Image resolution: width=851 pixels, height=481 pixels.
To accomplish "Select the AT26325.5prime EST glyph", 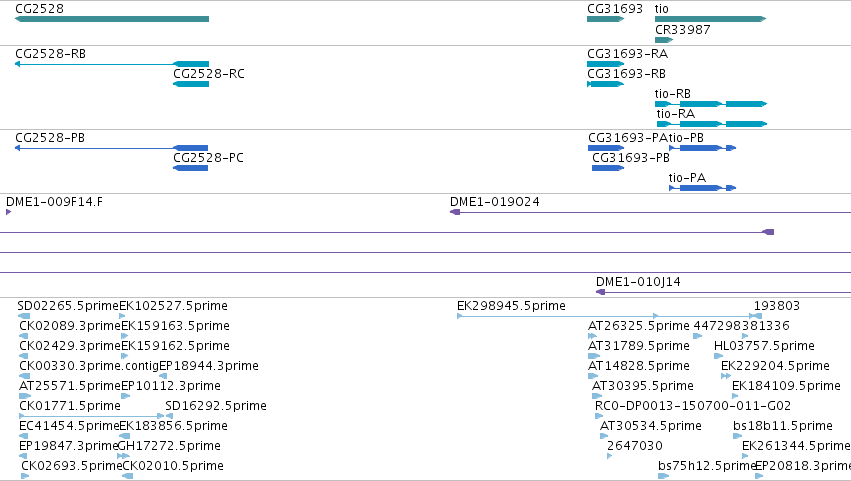I will [592, 336].
